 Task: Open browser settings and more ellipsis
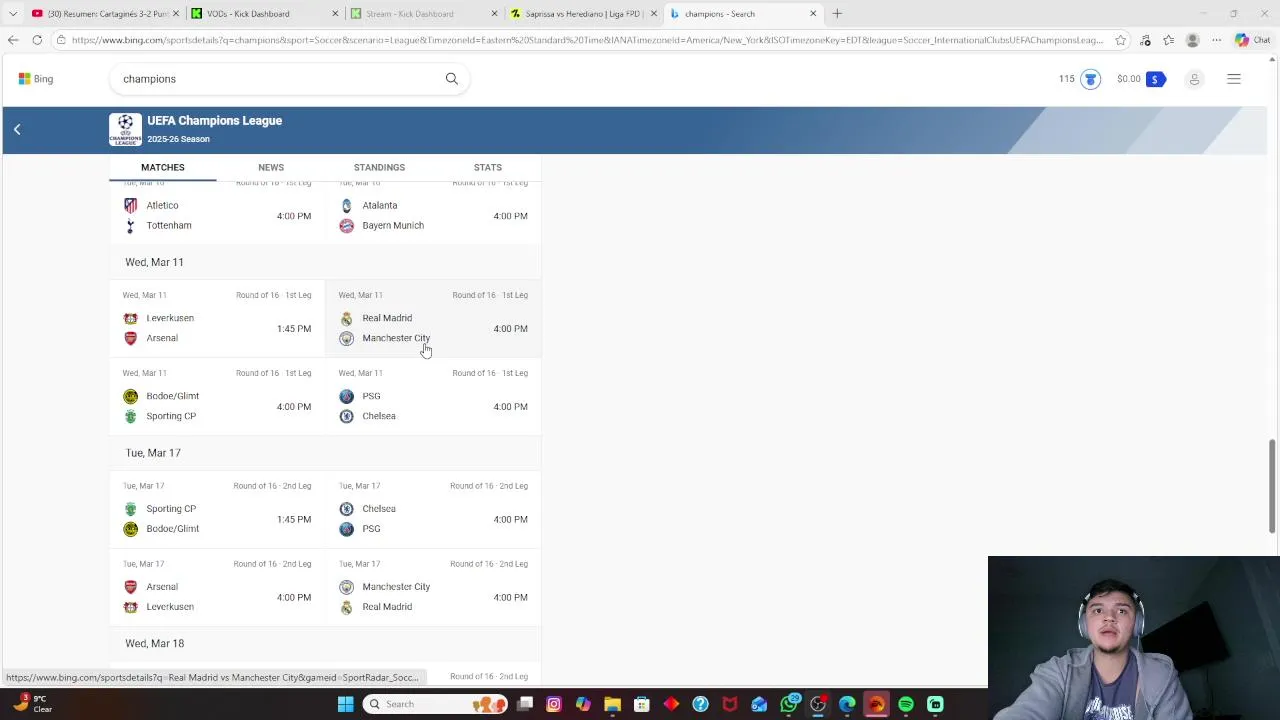click(x=1216, y=40)
